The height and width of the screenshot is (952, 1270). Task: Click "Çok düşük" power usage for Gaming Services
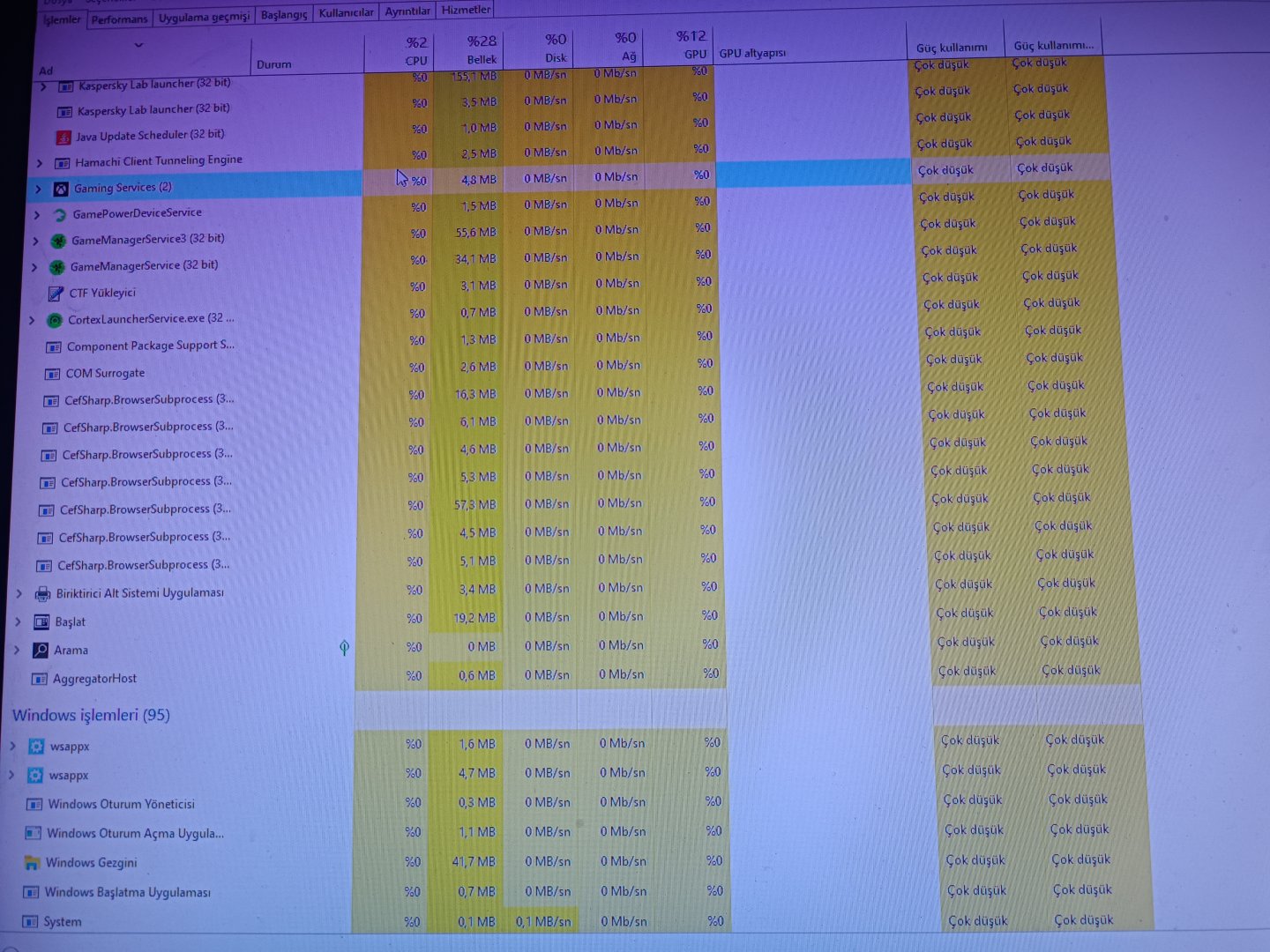click(945, 170)
